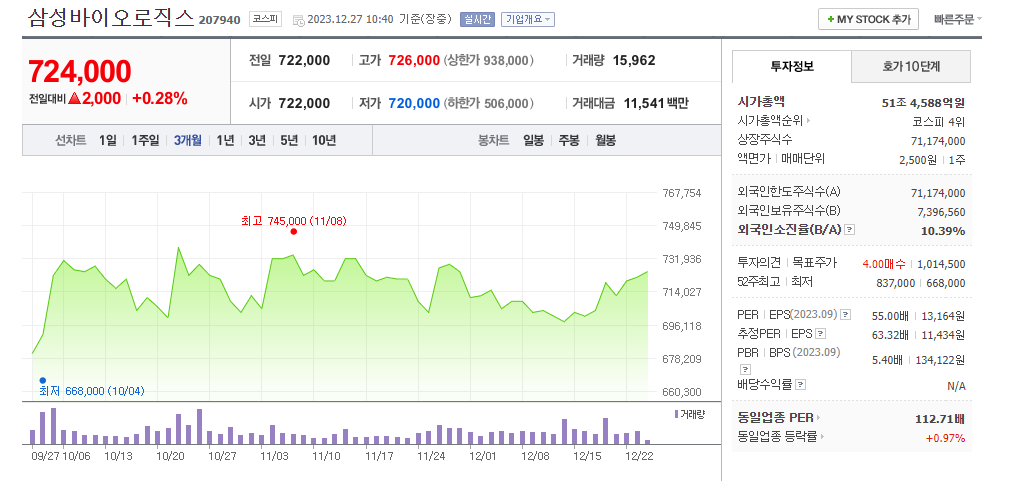Click the 09/27 date axis label
The image size is (1014, 481).
44,456
